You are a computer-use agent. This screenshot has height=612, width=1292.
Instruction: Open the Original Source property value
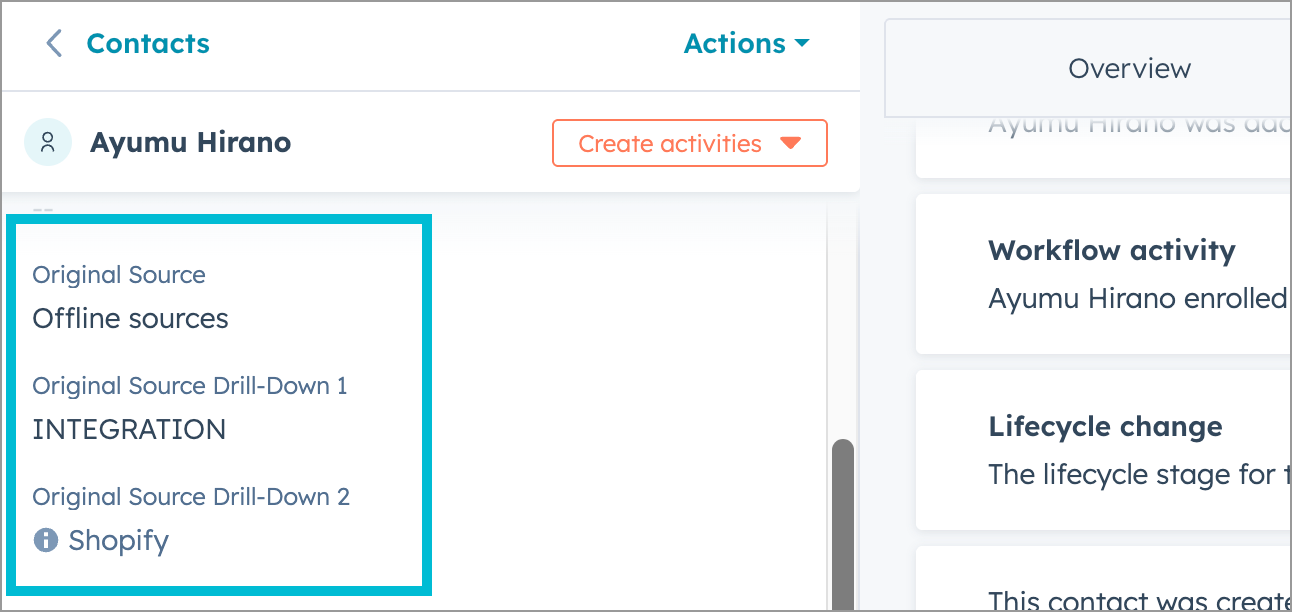coord(129,318)
